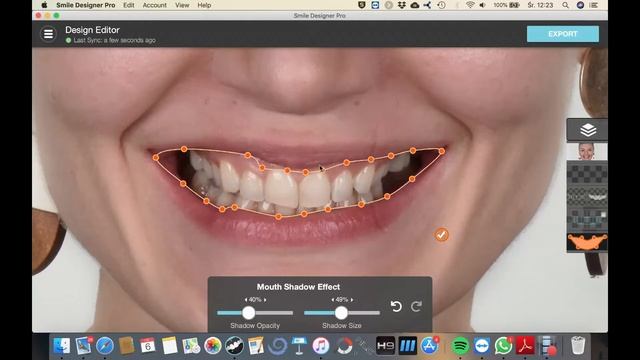Open Spotlight search in menu bar
640x360 pixels.
565,5
